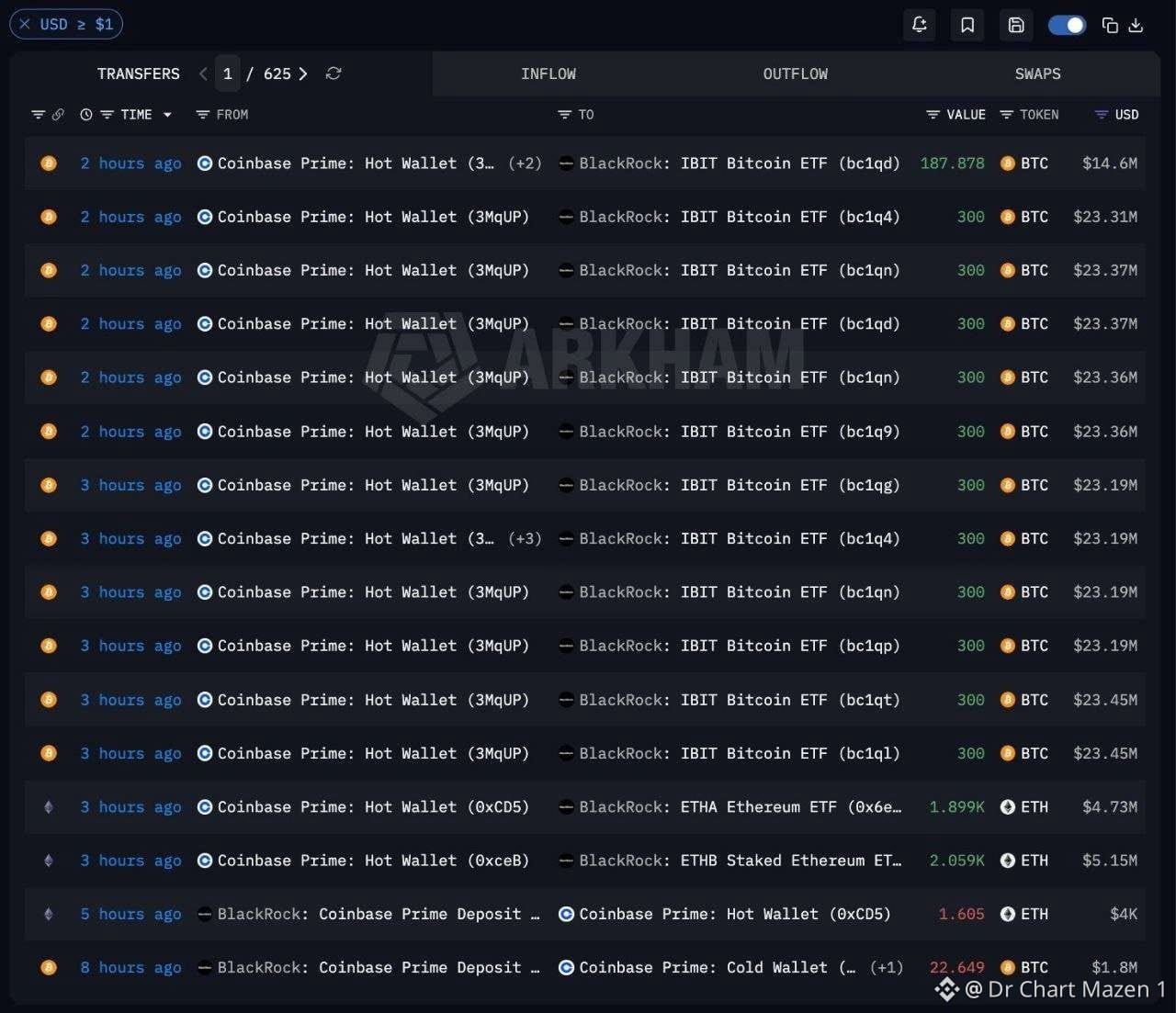Click the bookmark icon

tap(967, 25)
